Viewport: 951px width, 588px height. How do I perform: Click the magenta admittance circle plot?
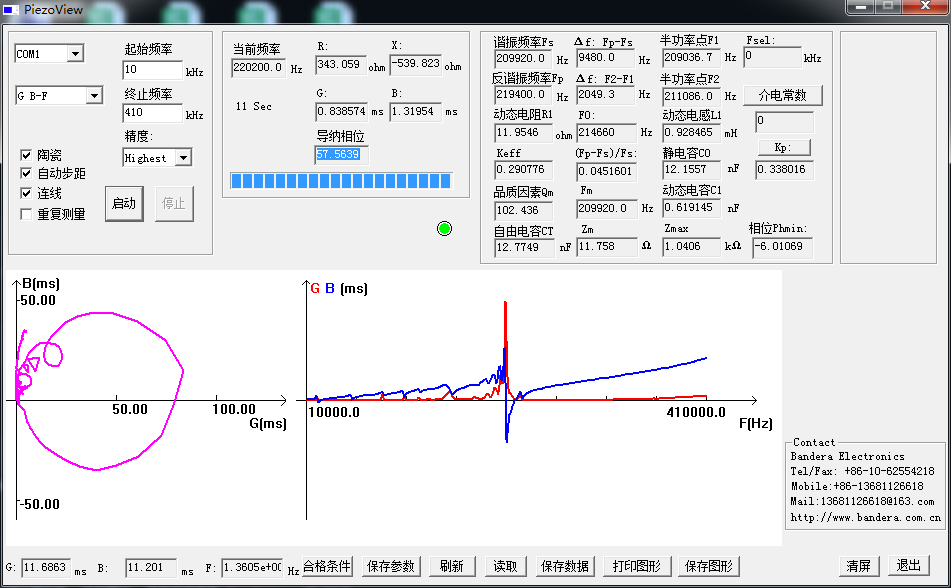100,391
